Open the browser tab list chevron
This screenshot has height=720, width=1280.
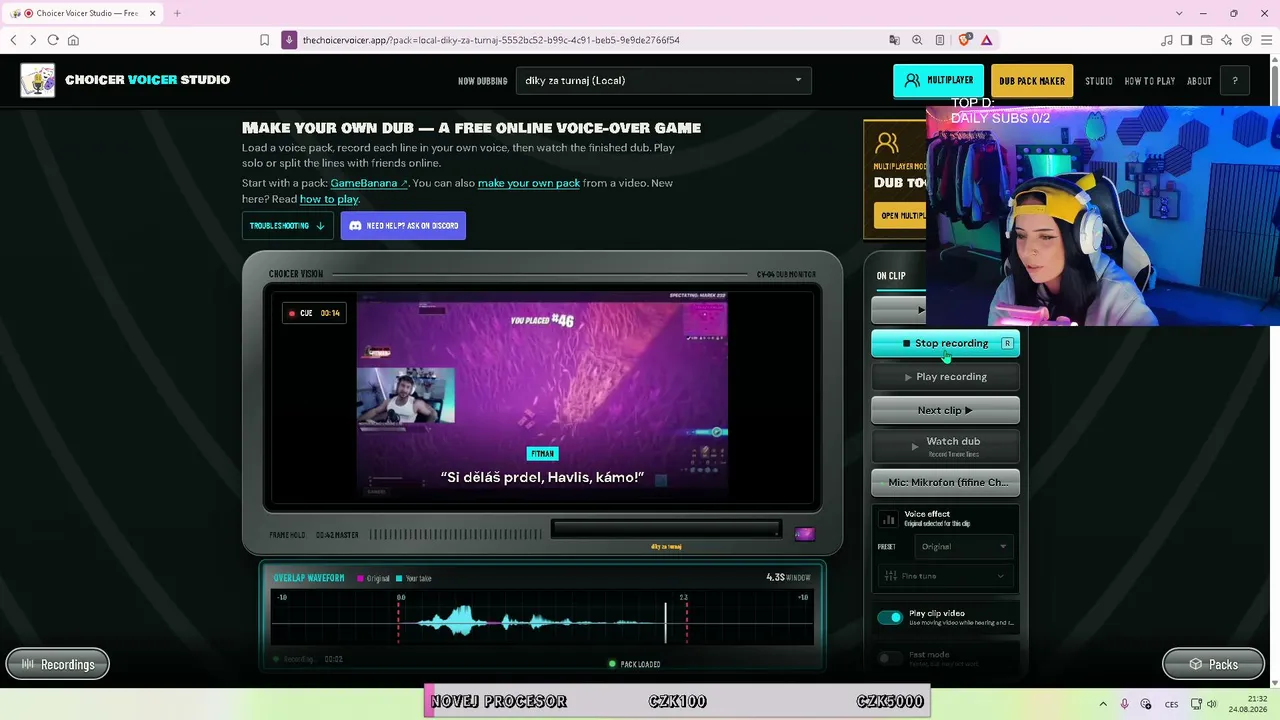coord(1180,13)
